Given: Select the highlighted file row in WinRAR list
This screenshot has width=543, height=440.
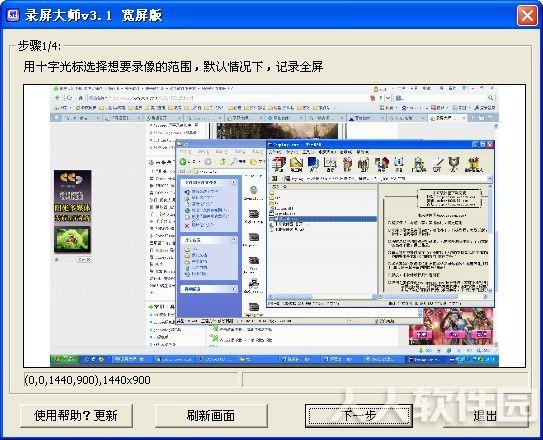Looking at the screenshot, I should tap(323, 219).
